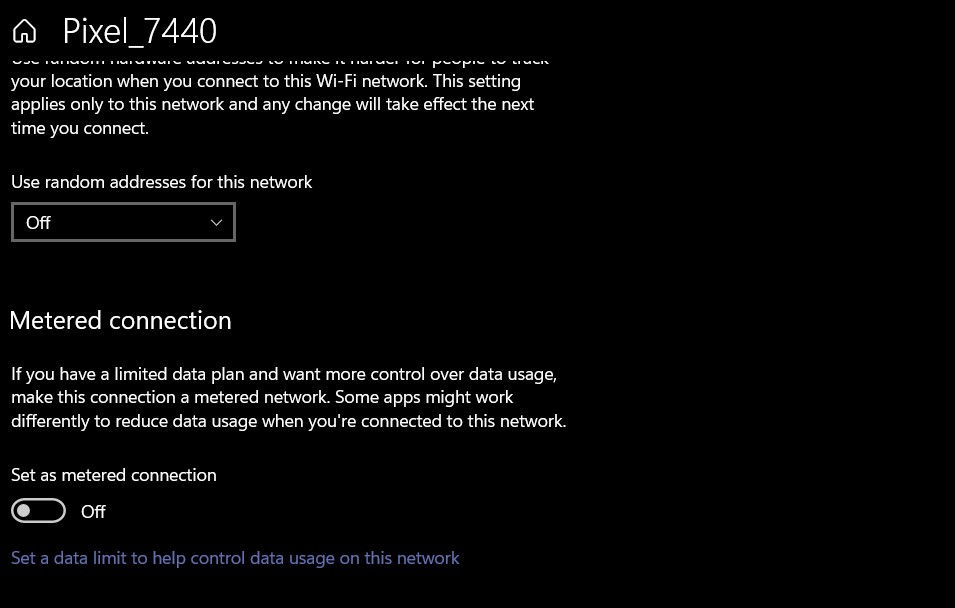
Task: Open the 'Set a data limit' link
Action: (x=235, y=558)
